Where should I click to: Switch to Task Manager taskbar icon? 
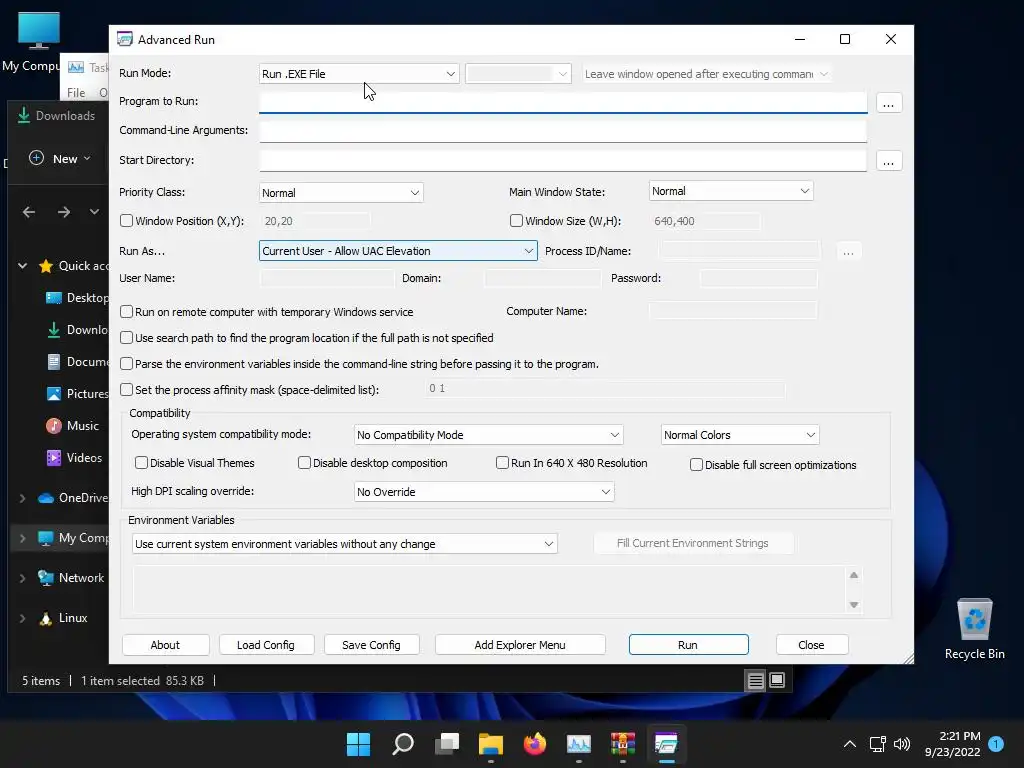tap(579, 744)
